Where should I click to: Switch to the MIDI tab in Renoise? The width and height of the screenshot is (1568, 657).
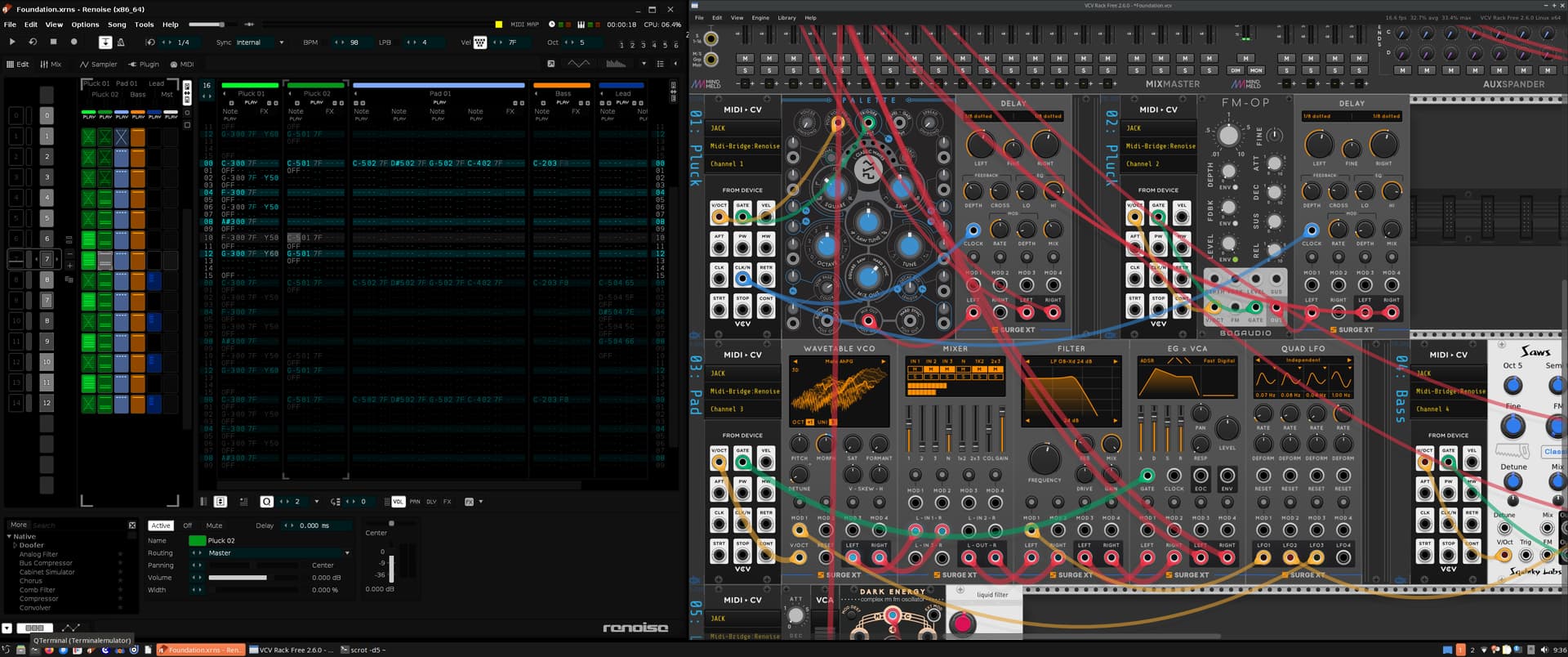click(x=182, y=64)
